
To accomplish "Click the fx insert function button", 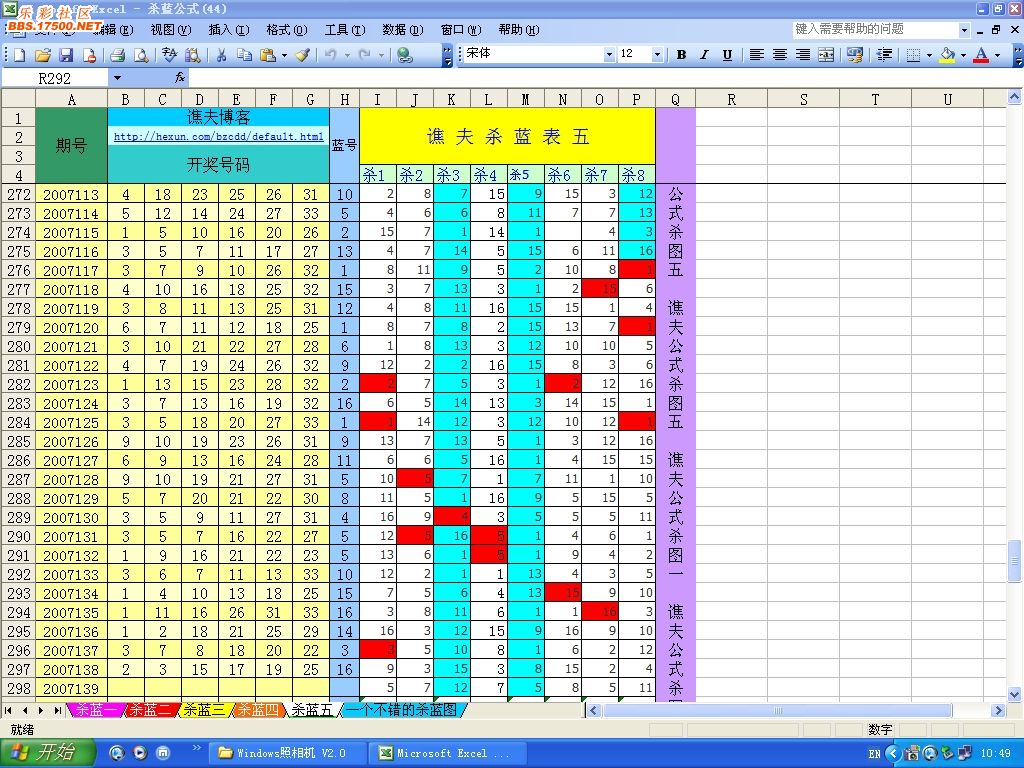I will pyautogui.click(x=180, y=78).
